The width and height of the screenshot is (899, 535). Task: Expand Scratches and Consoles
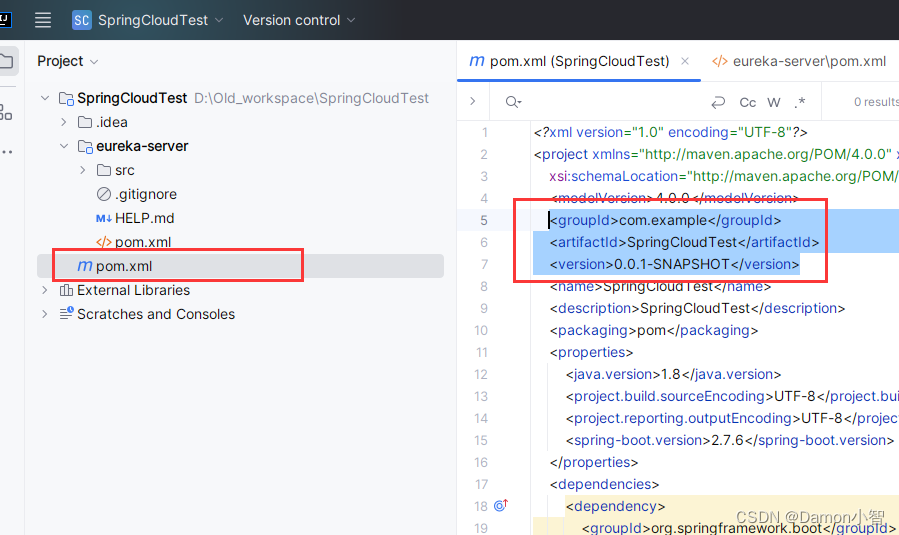pos(45,314)
